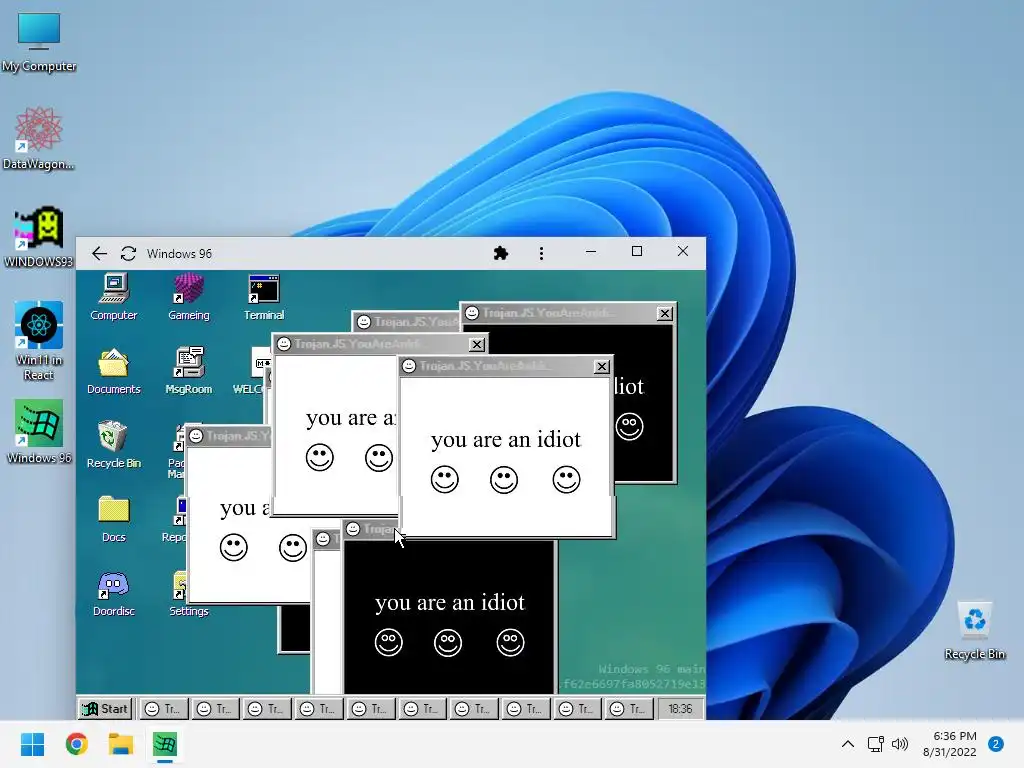Open Computer icon inside Windows 96
The width and height of the screenshot is (1024, 768).
[114, 297]
